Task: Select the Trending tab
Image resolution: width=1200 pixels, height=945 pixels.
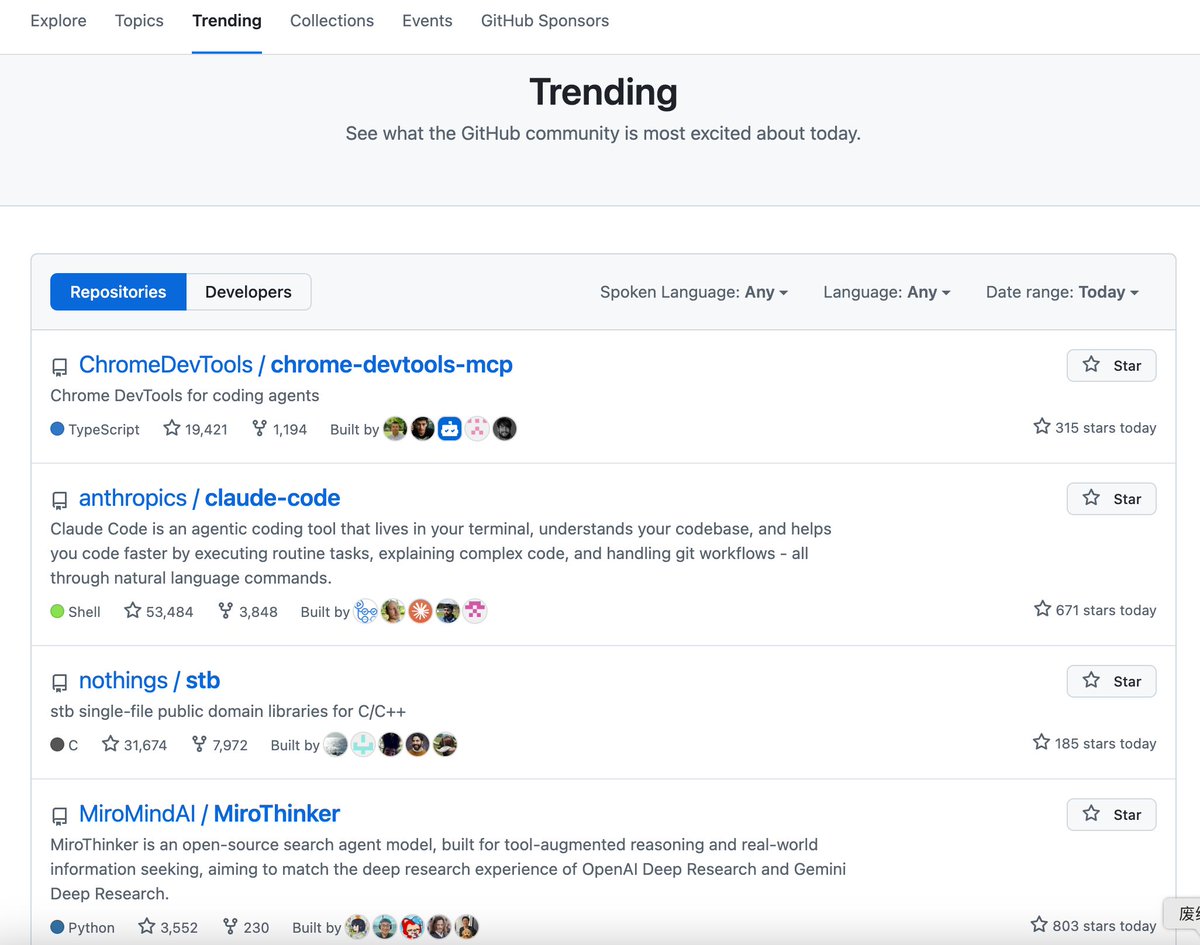Action: pyautogui.click(x=227, y=21)
